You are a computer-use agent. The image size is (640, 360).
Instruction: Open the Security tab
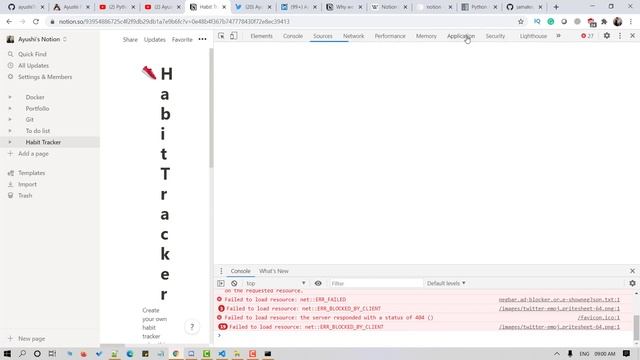click(495, 36)
